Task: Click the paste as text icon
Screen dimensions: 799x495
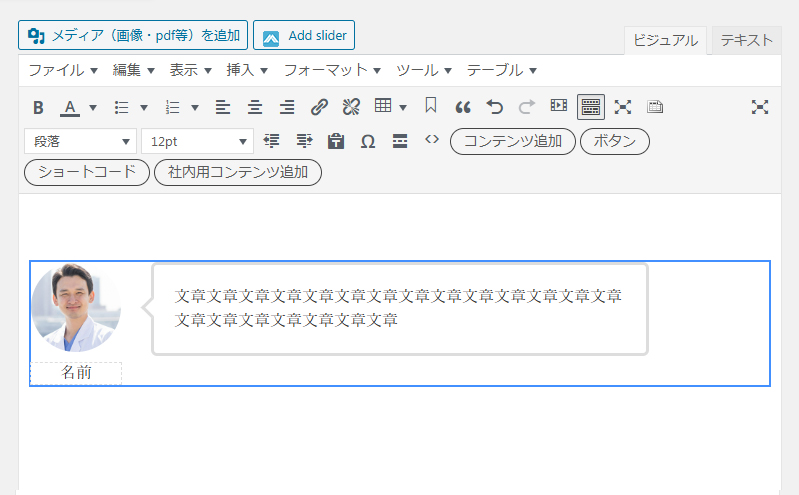Action: tap(336, 141)
